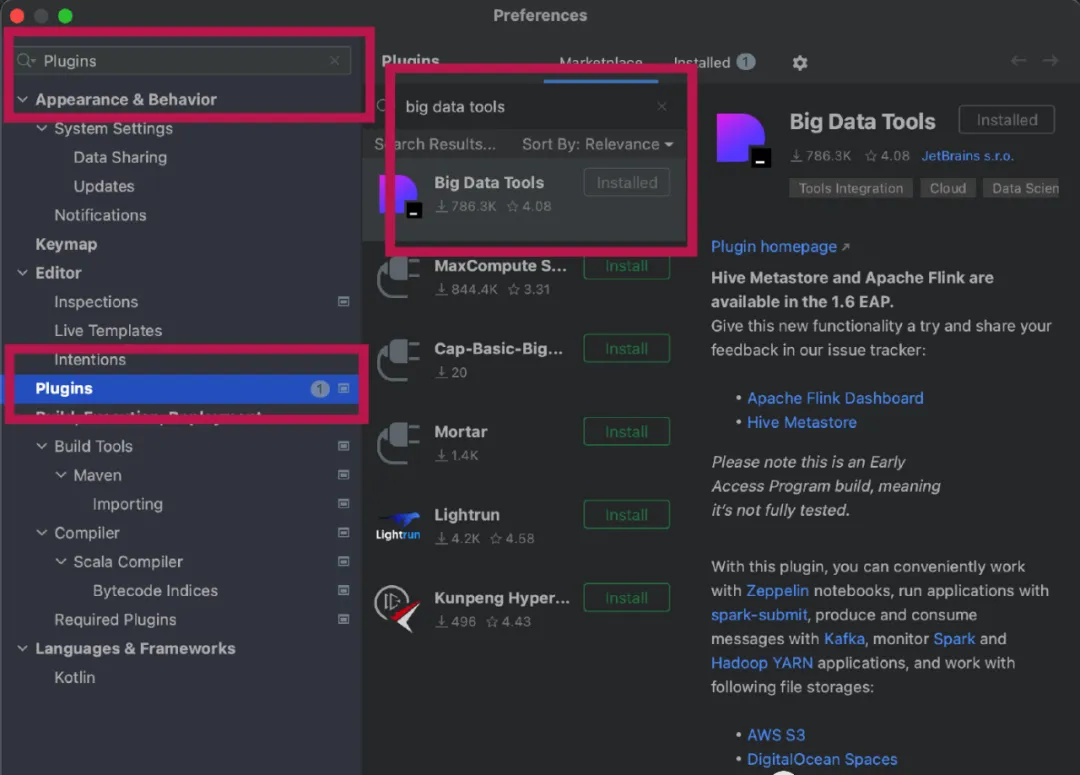
Task: Click the project-level icon beside Importing
Action: tap(343, 504)
